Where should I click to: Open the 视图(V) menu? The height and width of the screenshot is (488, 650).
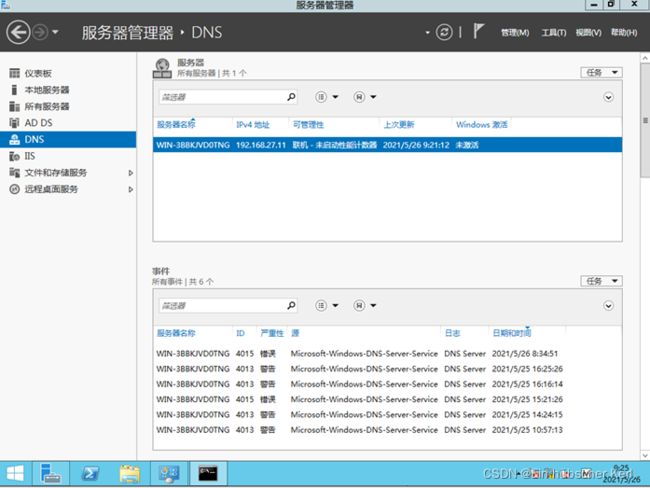click(x=588, y=32)
